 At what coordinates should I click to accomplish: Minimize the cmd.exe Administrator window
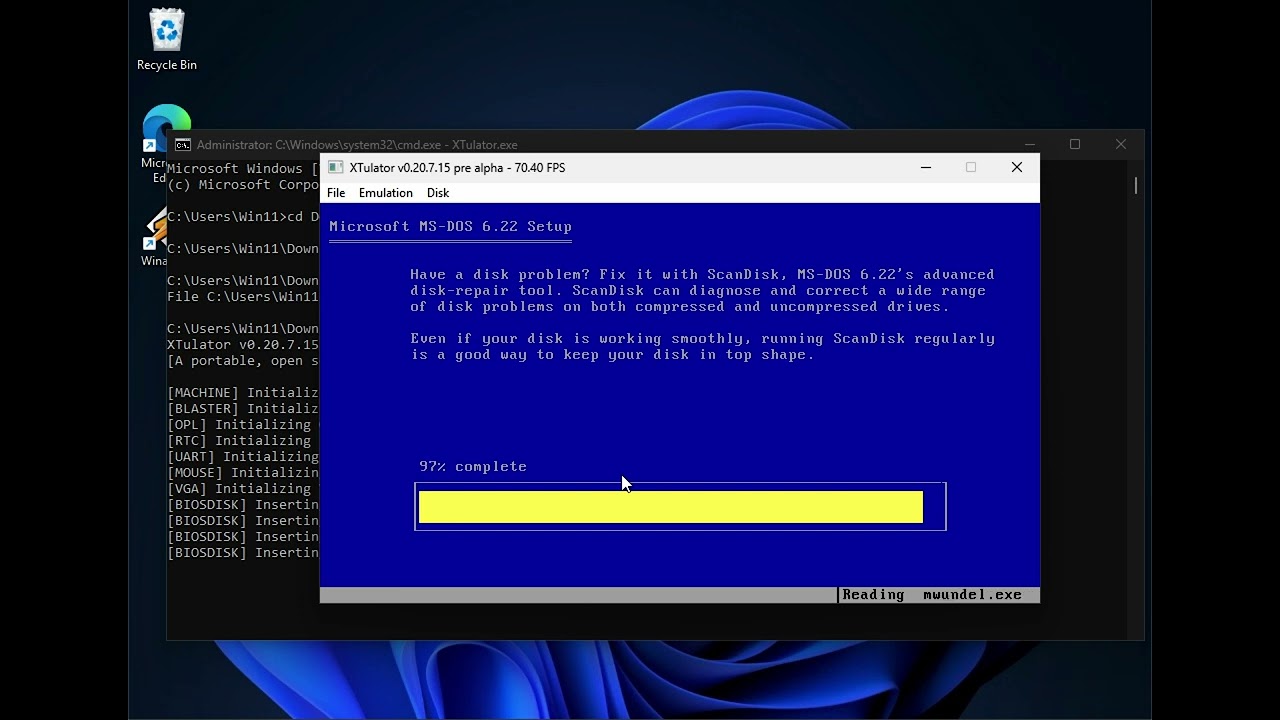1030,145
